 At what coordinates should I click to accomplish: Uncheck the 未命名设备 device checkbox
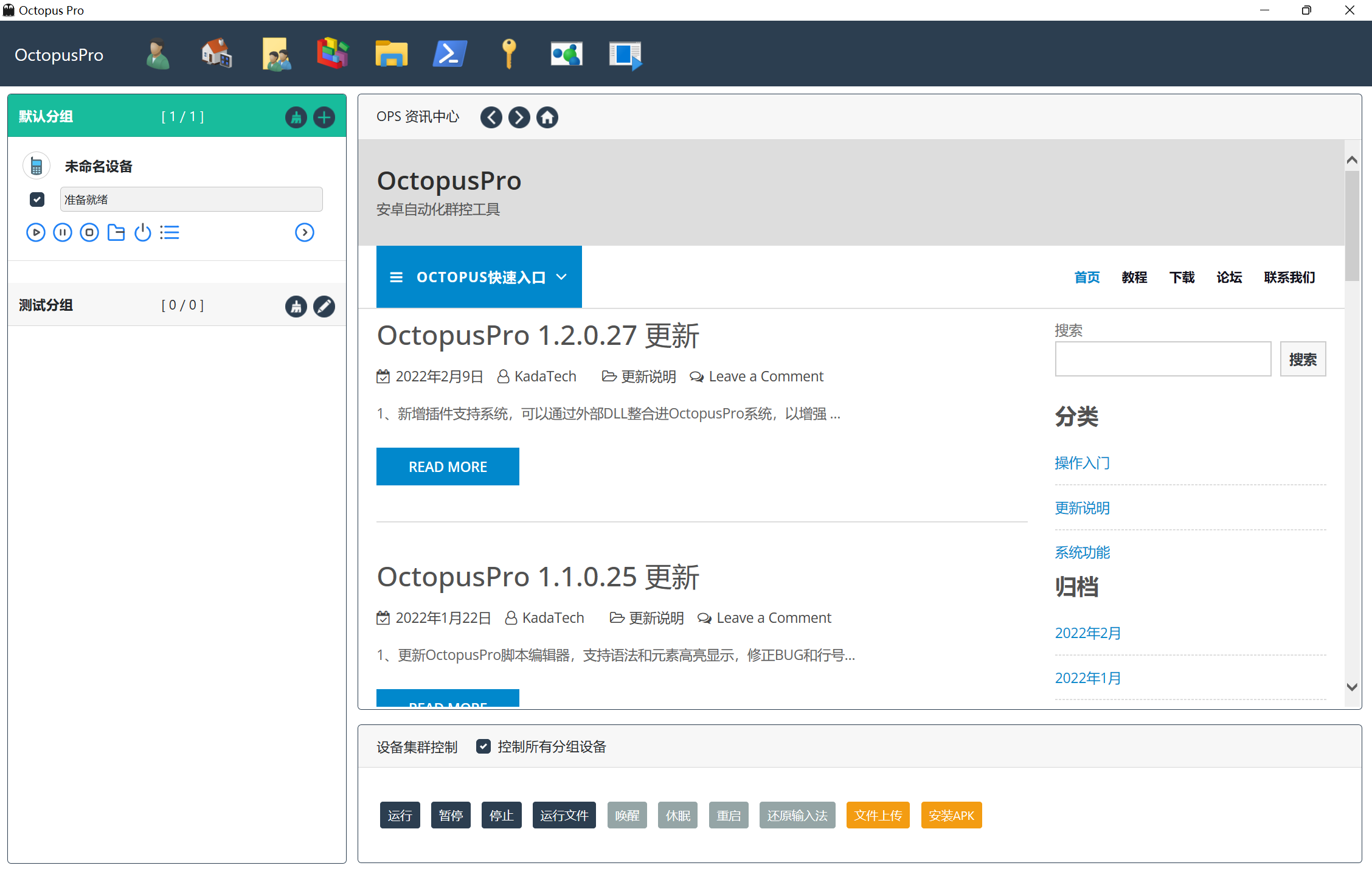pos(37,200)
